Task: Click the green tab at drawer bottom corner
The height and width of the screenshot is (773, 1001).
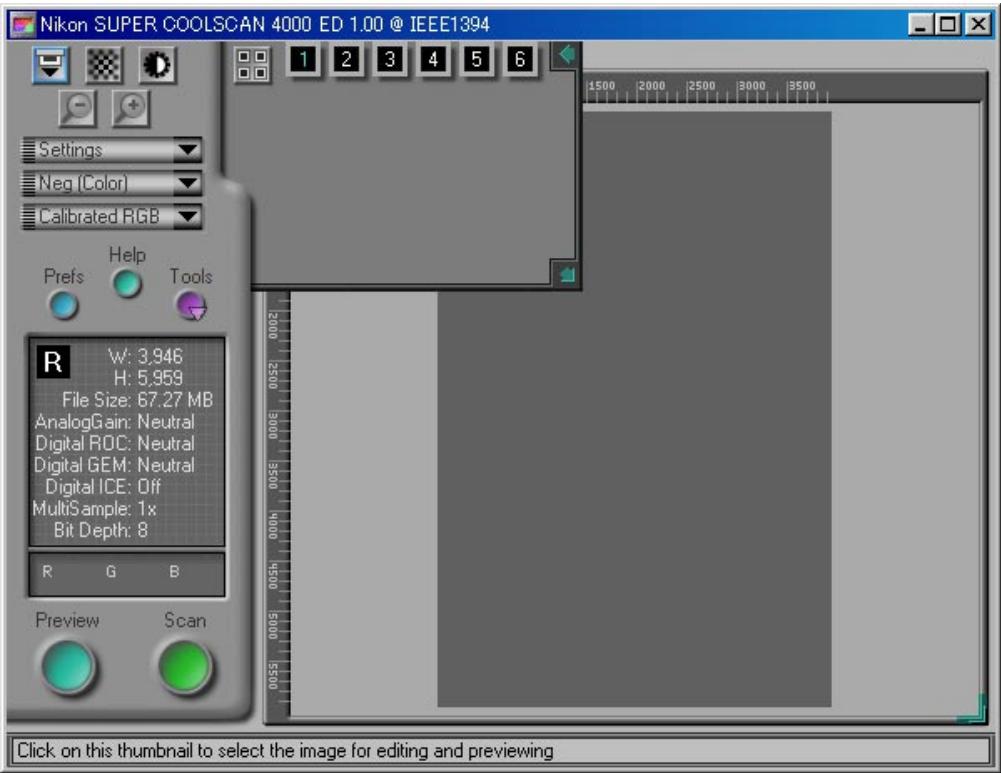Action: click(x=566, y=274)
